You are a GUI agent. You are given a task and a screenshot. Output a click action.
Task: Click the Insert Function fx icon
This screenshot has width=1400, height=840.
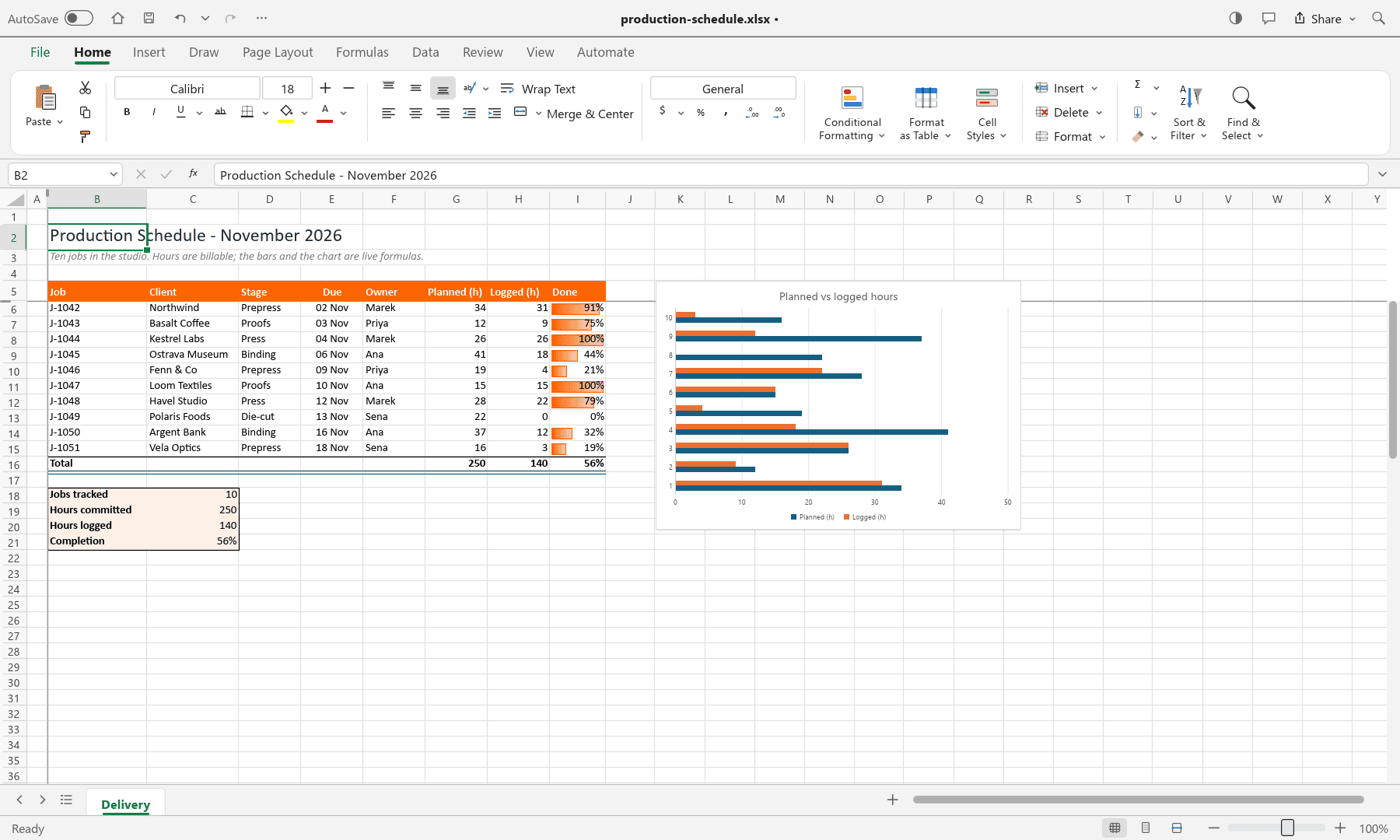194,173
